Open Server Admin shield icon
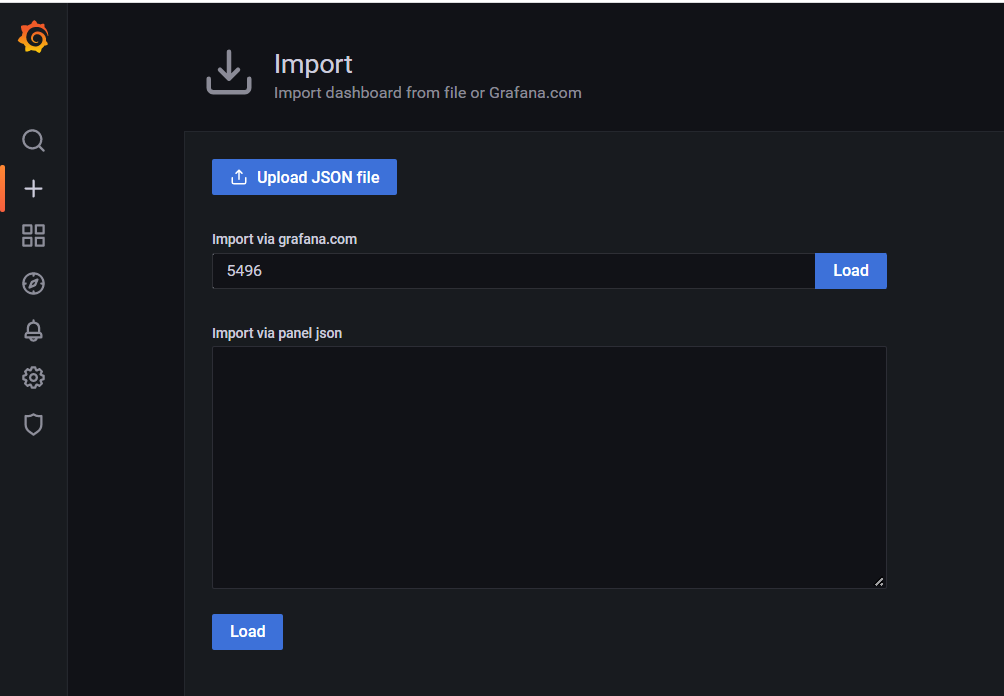 33,425
